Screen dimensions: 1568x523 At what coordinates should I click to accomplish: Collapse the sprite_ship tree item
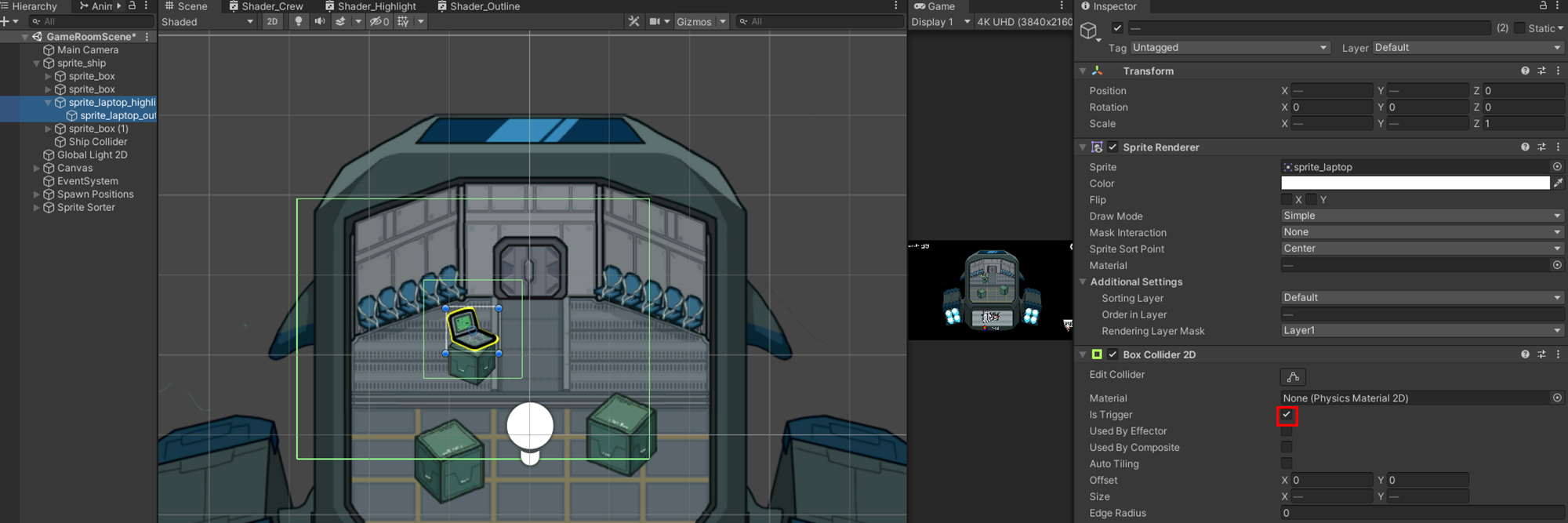[x=36, y=64]
